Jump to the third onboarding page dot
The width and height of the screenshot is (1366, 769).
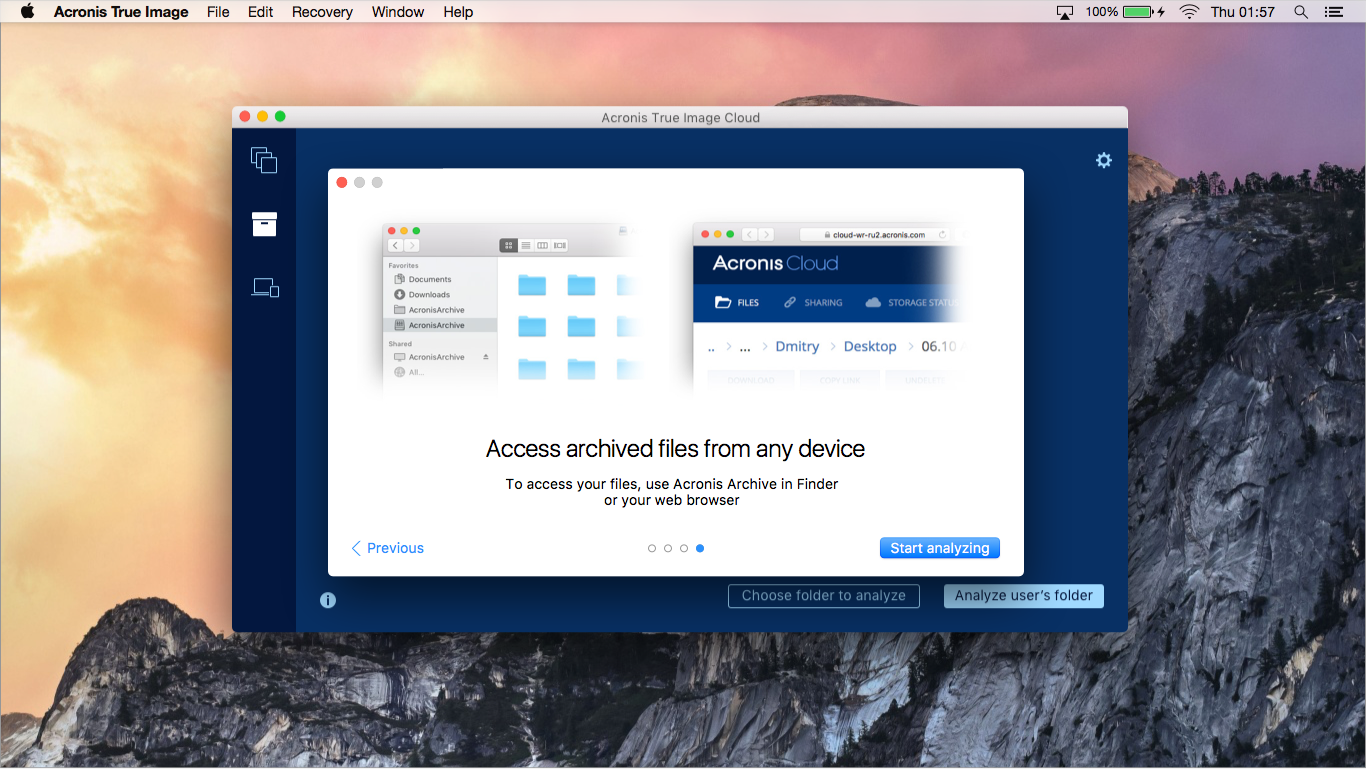pyautogui.click(x=684, y=548)
